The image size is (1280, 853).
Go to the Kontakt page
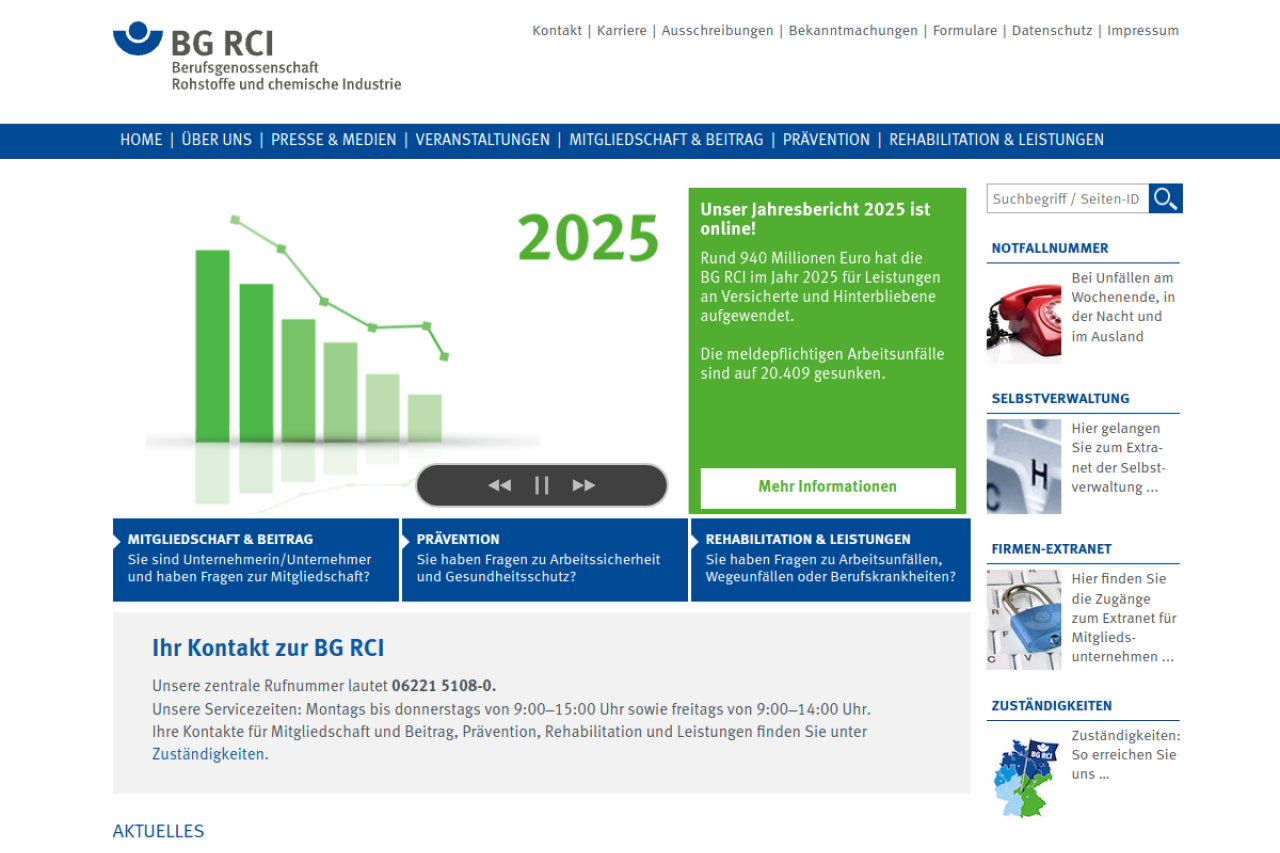[557, 31]
